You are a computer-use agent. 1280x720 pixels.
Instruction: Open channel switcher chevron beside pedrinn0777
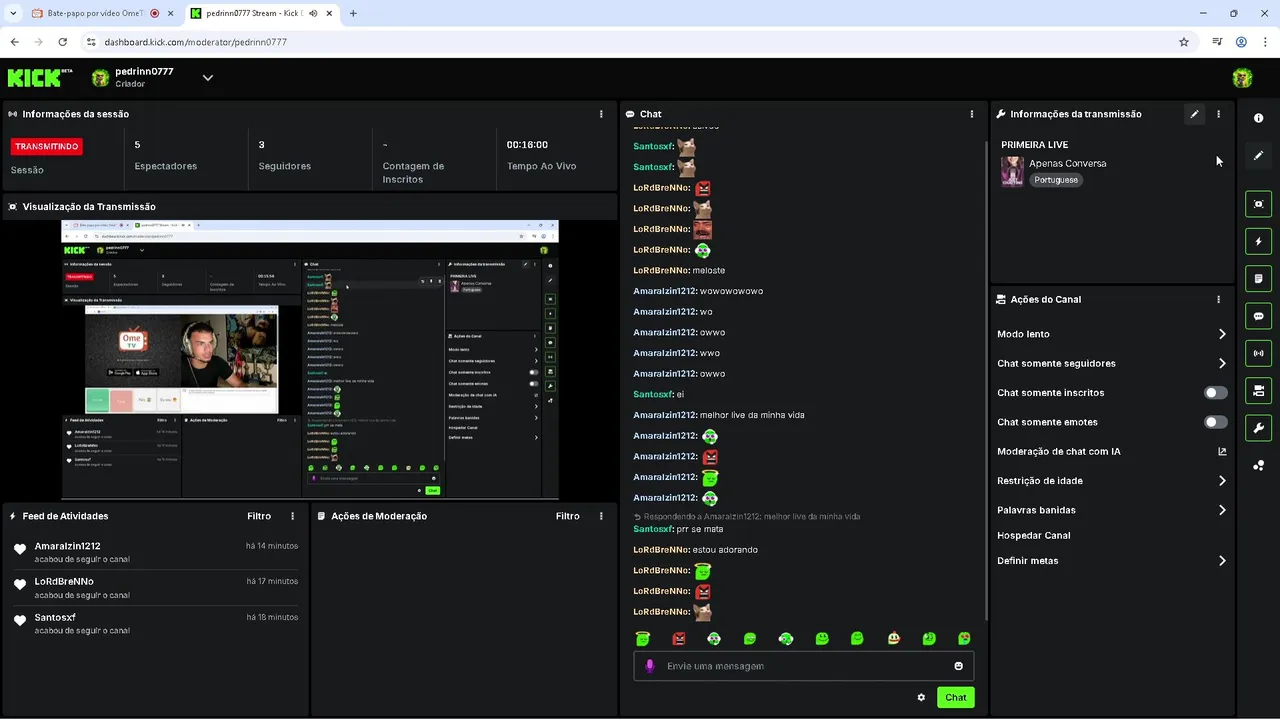(x=207, y=78)
